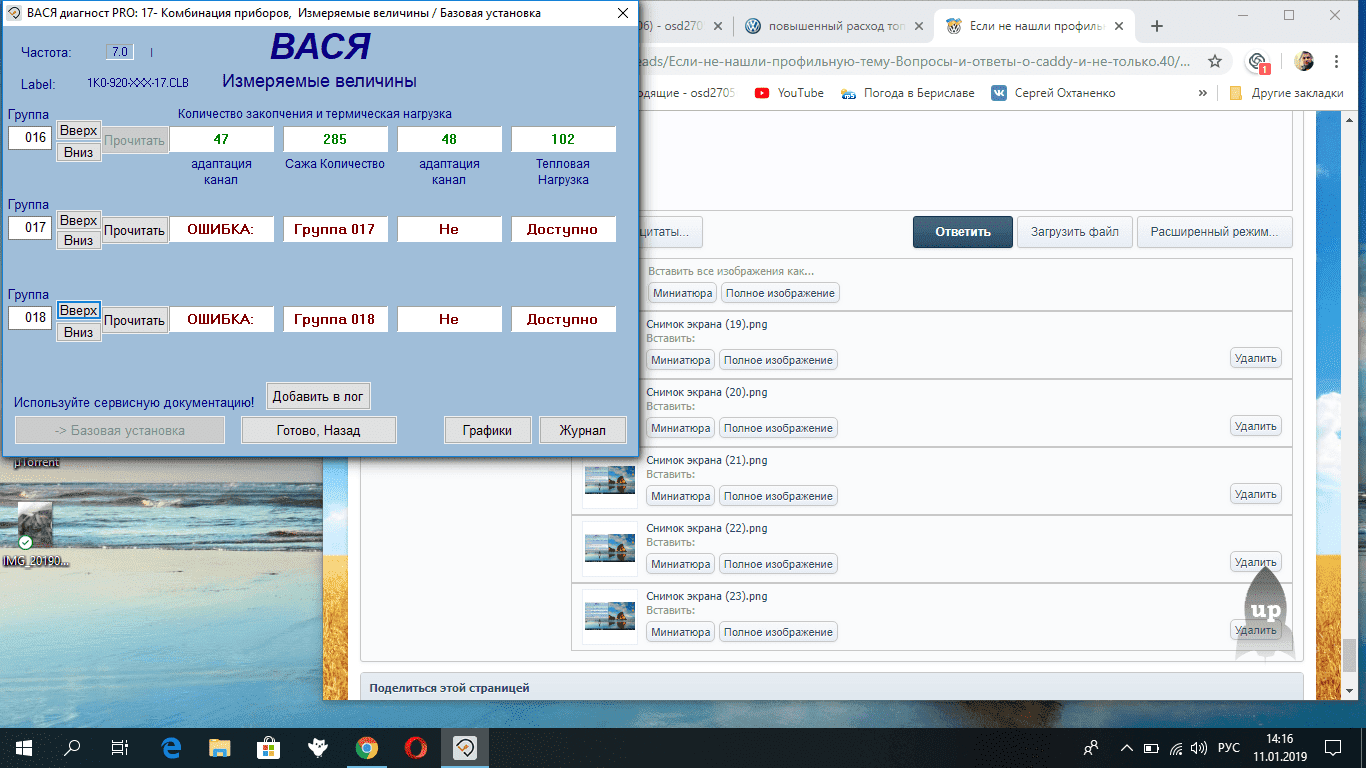Screen dimensions: 1366x768
Task: Show hidden system tray icons
Action: click(1127, 747)
